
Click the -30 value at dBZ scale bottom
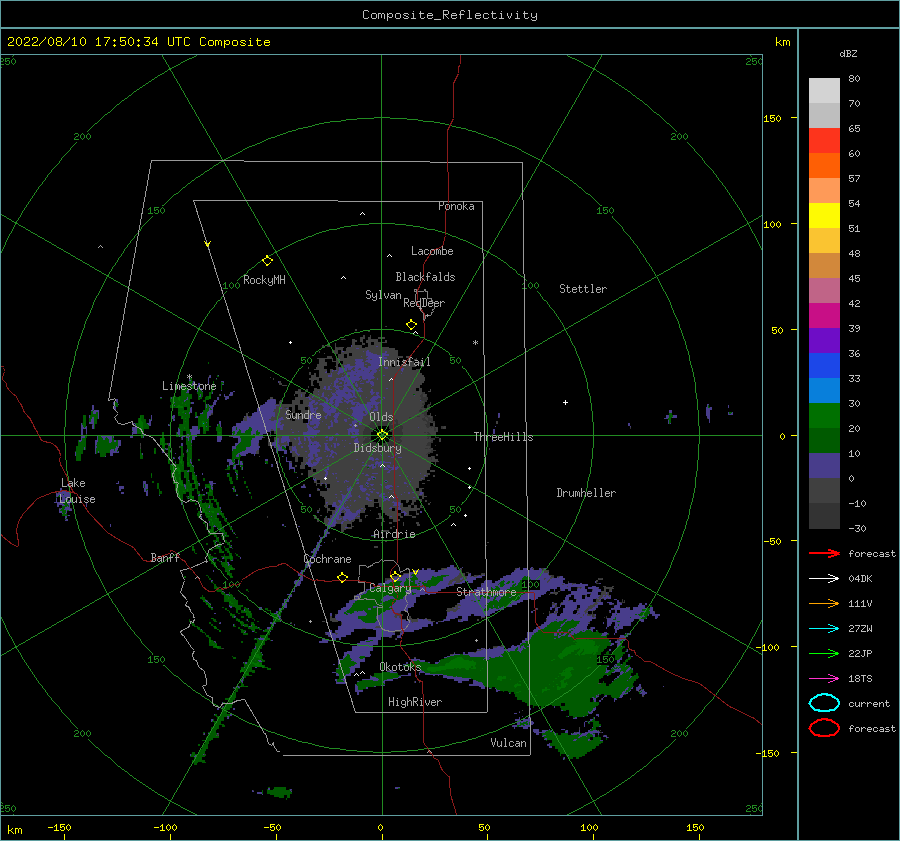857,528
